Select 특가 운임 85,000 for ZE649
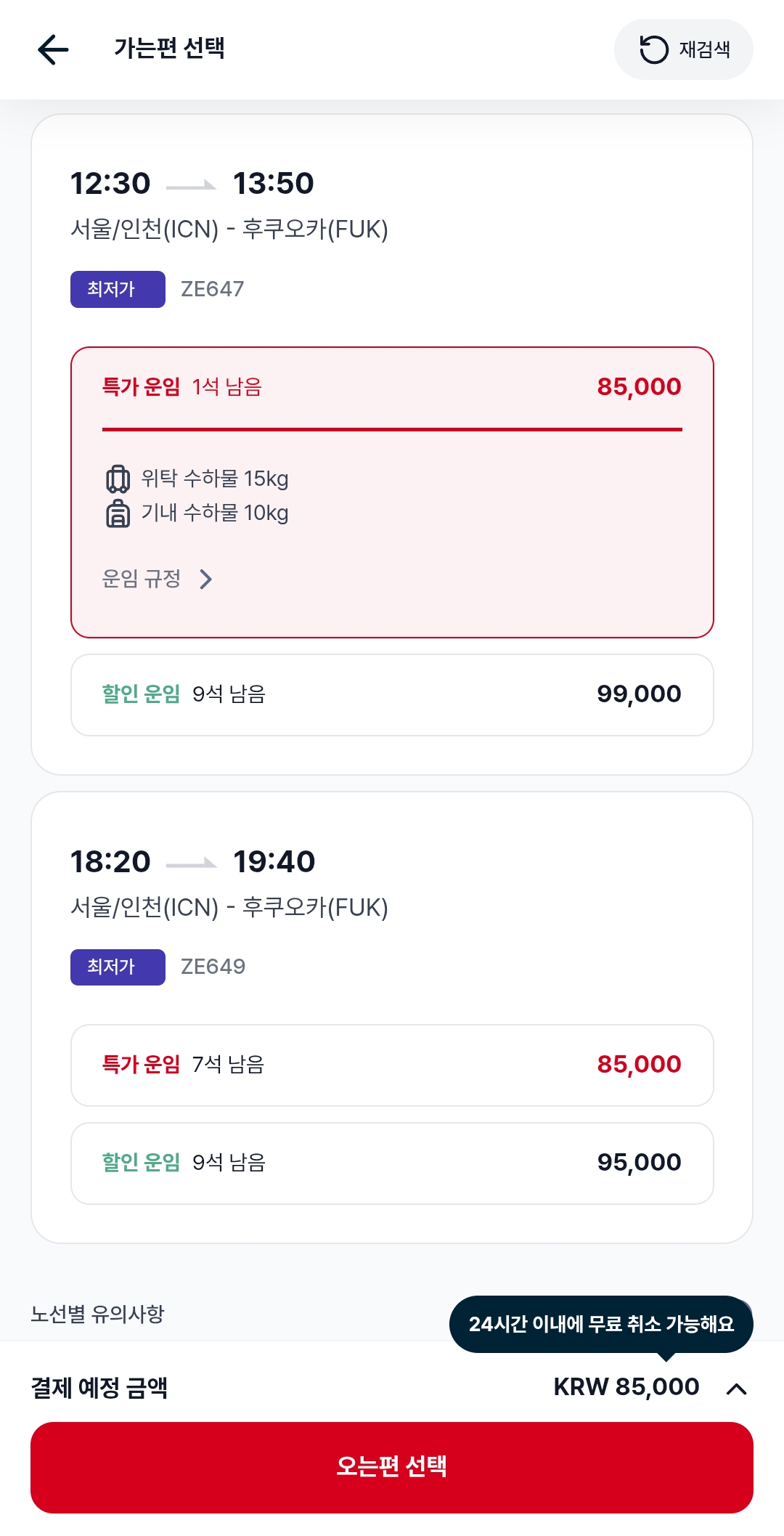Viewport: 784px width, 1536px height. point(392,1065)
